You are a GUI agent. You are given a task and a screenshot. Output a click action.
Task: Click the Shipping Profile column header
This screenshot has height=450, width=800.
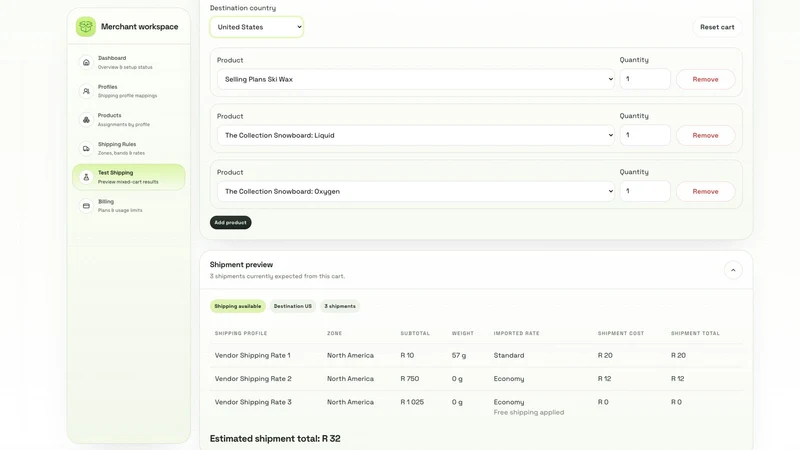241,333
